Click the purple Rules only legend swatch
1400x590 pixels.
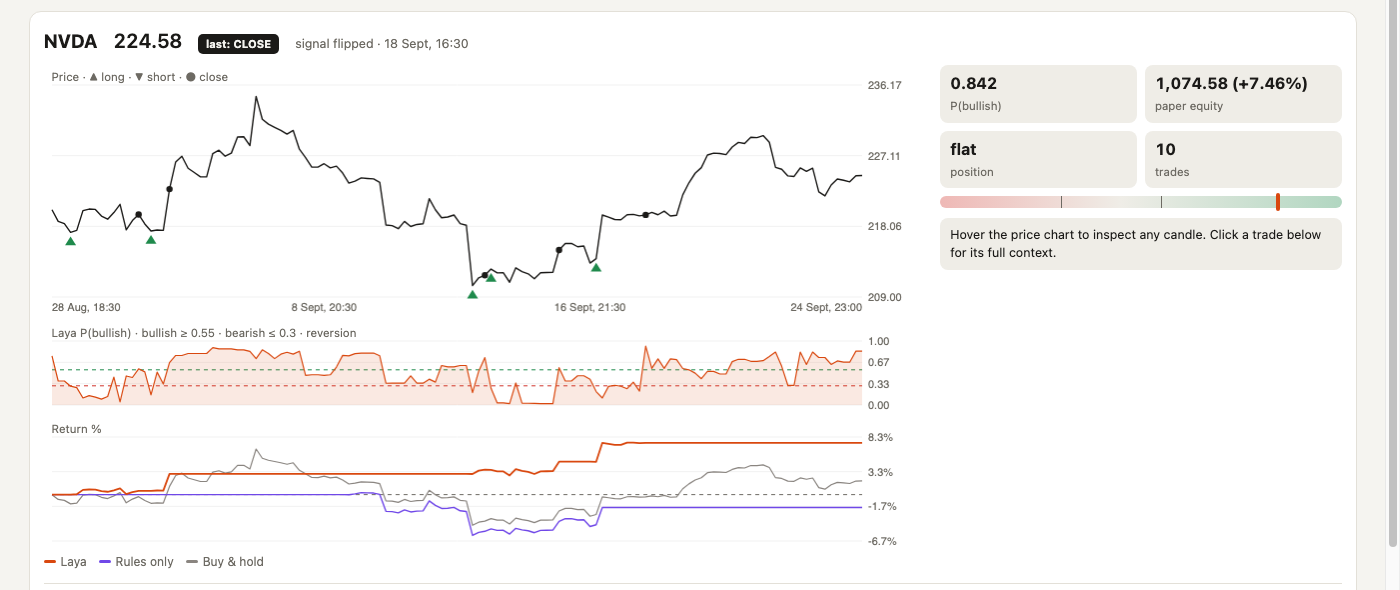click(x=105, y=562)
